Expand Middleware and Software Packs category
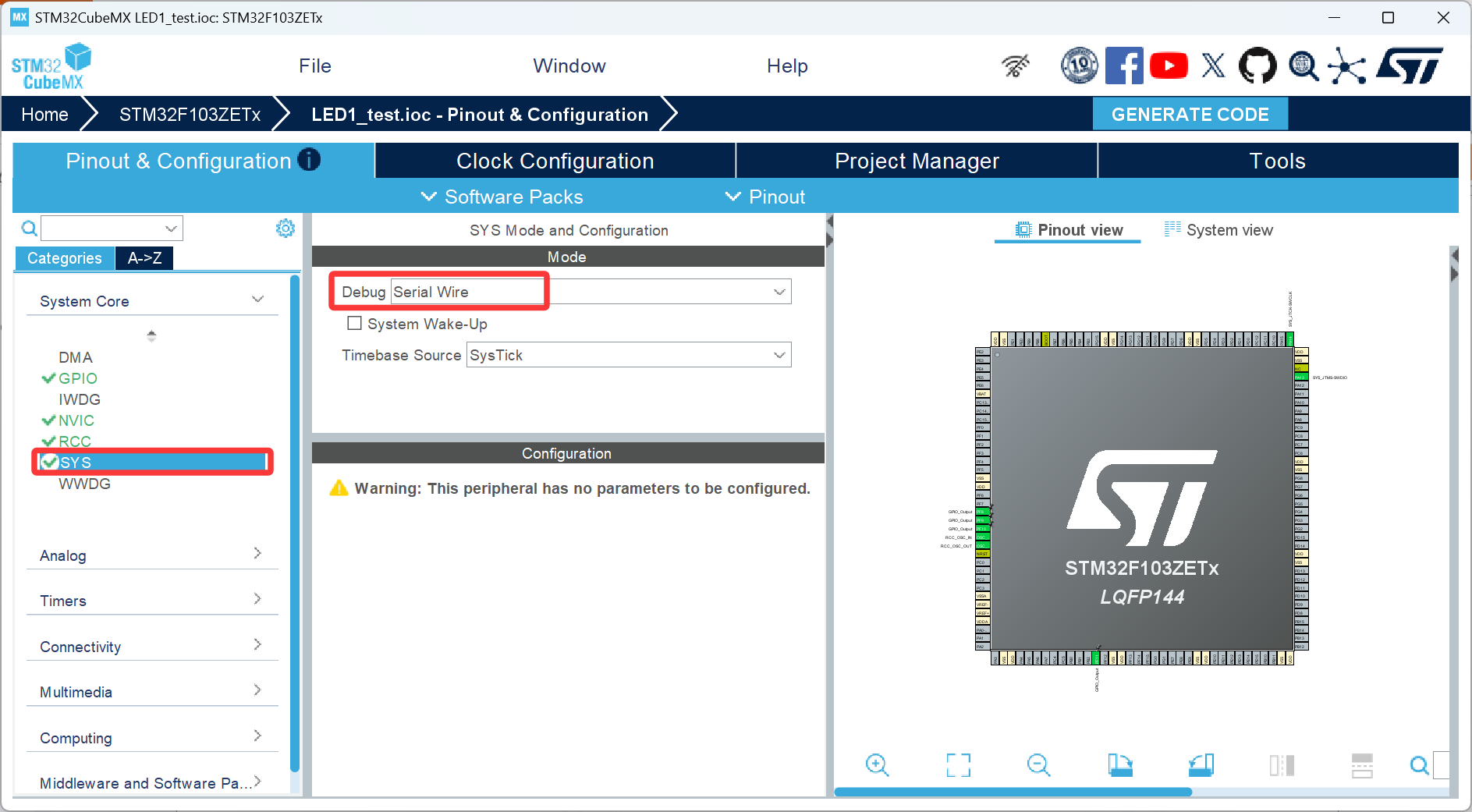The height and width of the screenshot is (812, 1472). (x=151, y=782)
